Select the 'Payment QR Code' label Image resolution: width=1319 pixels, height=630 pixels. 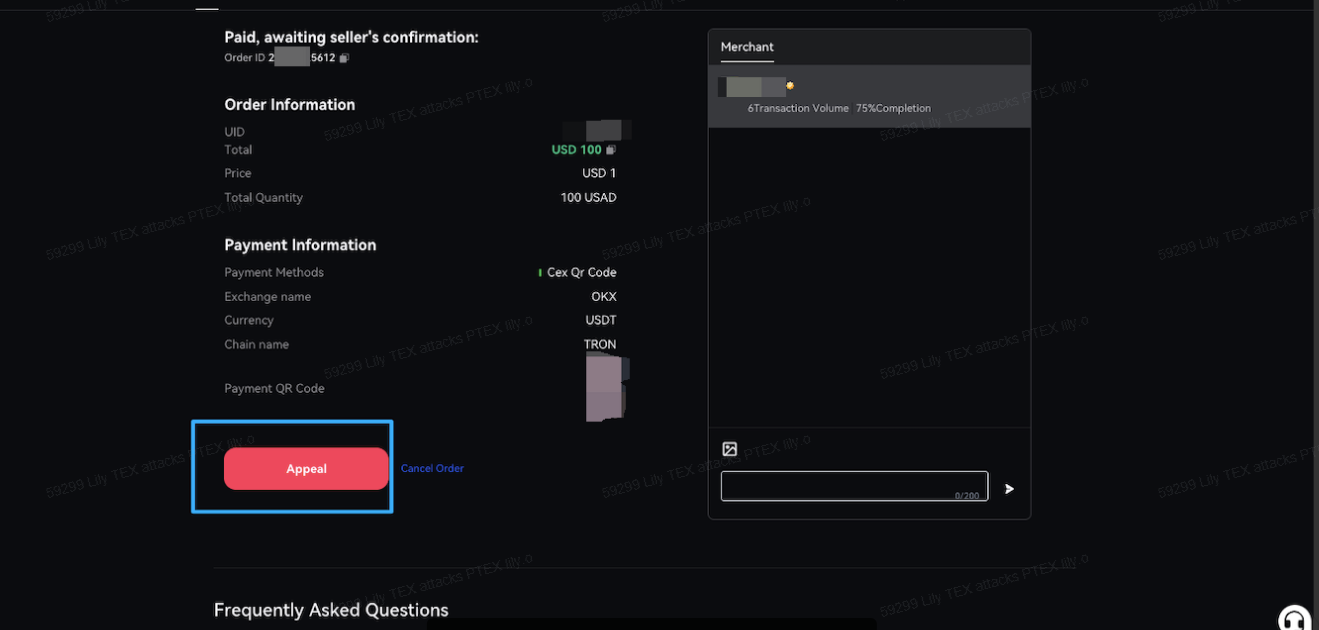click(x=274, y=389)
